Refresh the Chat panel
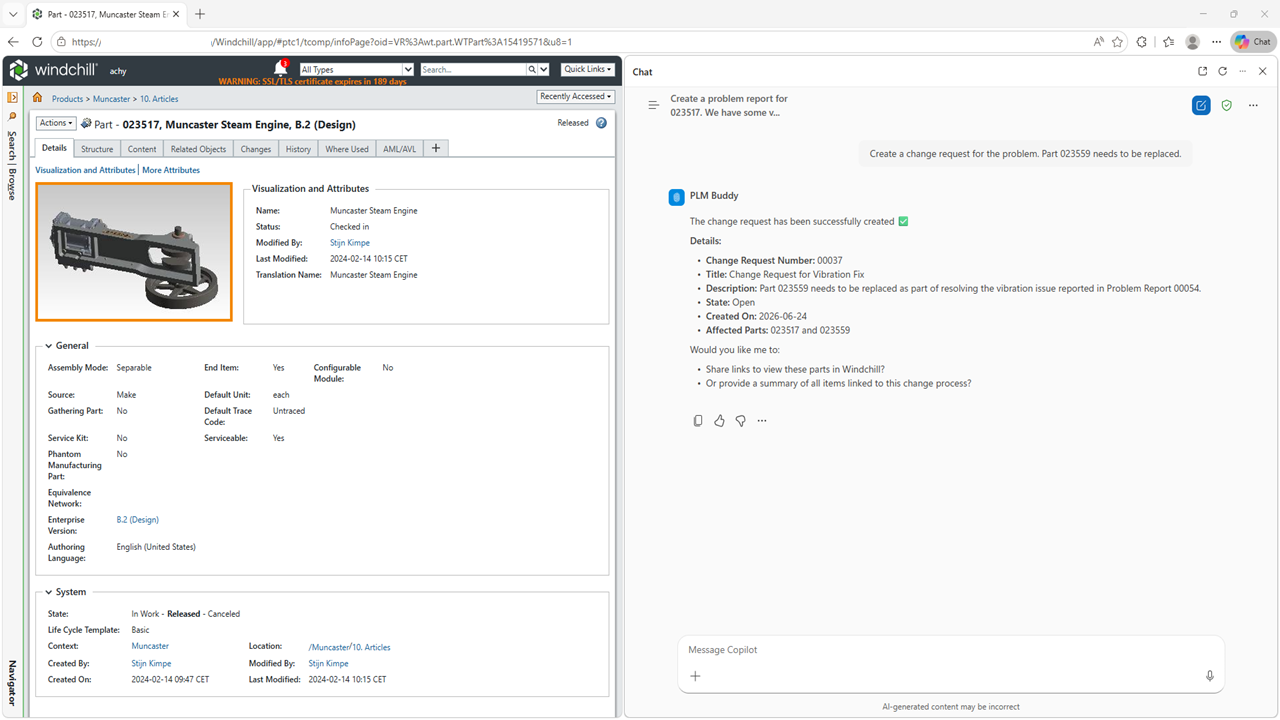Screen dimensions: 1280x720 tap(1222, 71)
